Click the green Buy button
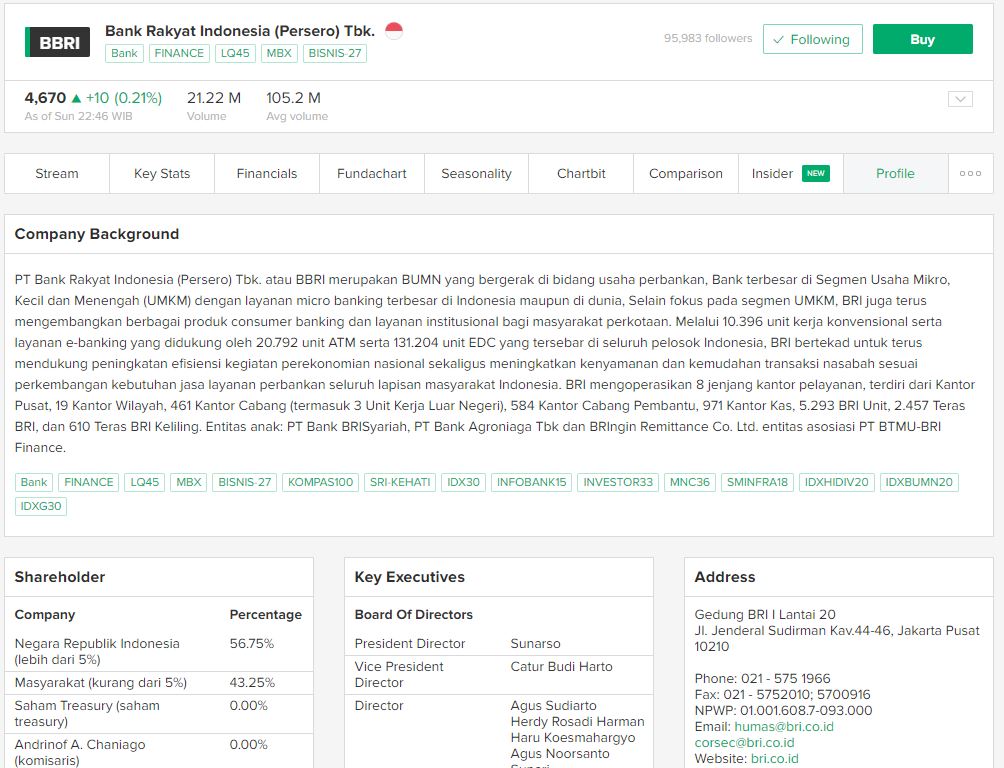 (922, 39)
